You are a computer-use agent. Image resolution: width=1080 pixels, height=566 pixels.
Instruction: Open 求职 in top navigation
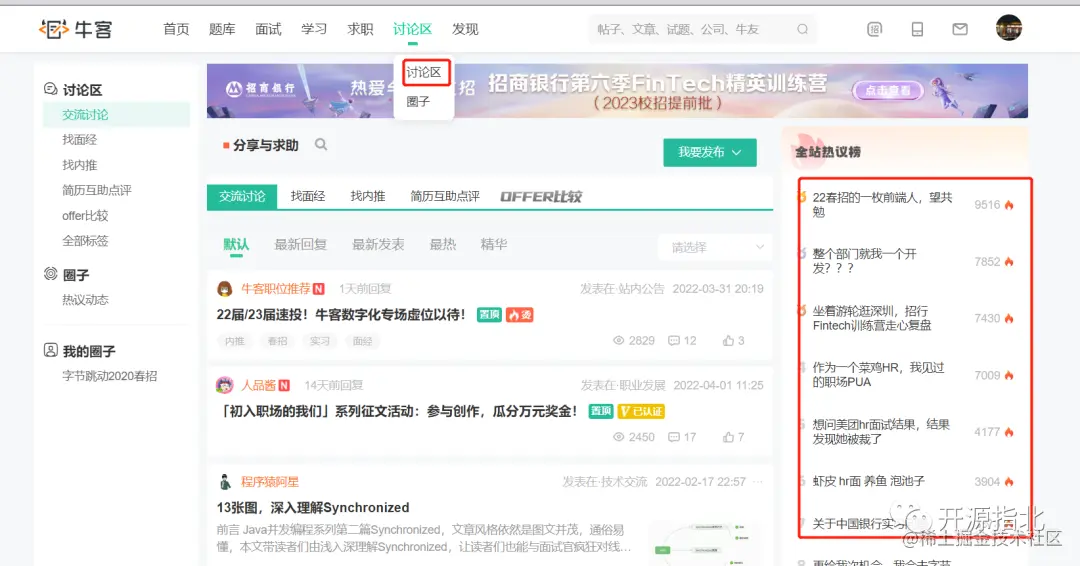[x=360, y=29]
